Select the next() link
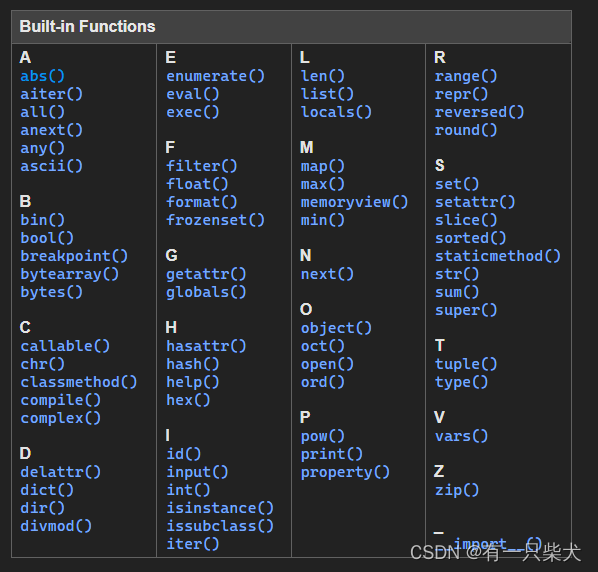Viewport: 598px width, 572px height. tap(327, 274)
